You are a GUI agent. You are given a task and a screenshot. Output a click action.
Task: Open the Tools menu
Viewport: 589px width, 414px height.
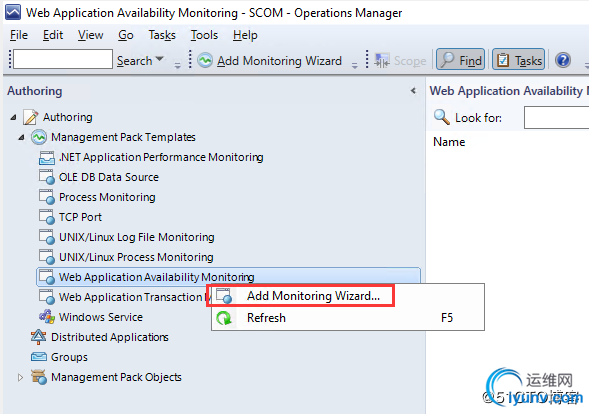[x=204, y=35]
